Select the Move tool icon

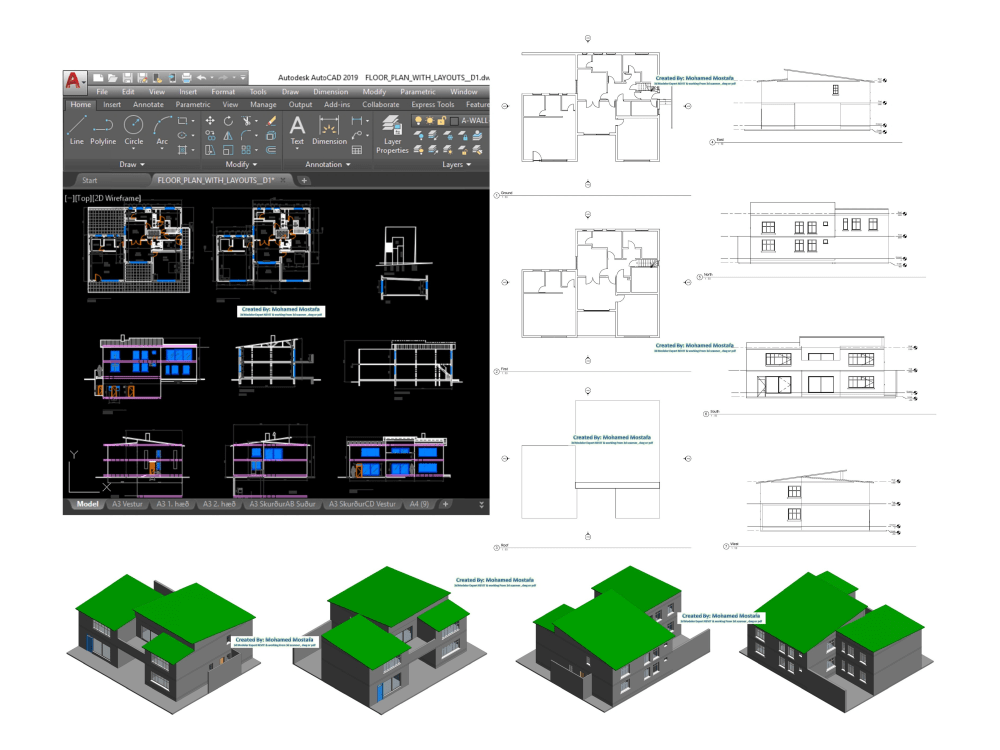tap(210, 121)
